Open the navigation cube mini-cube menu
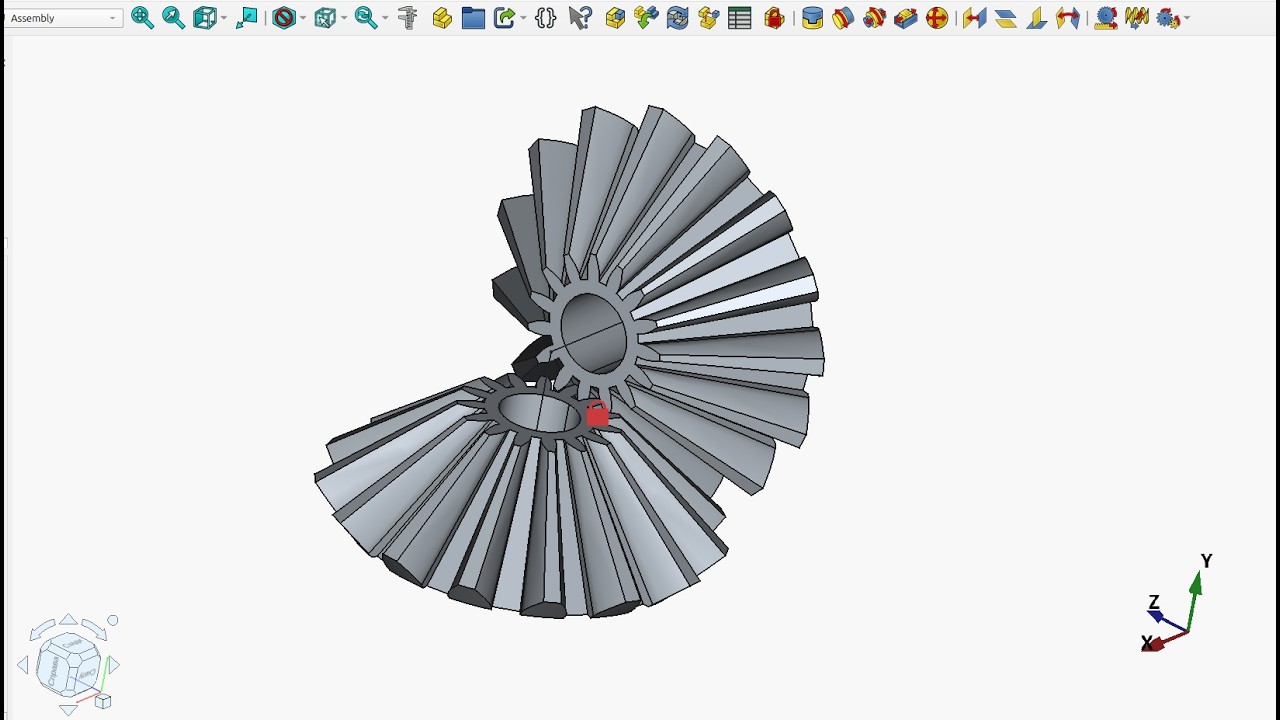Screen dimensions: 1280x720 [x=103, y=702]
